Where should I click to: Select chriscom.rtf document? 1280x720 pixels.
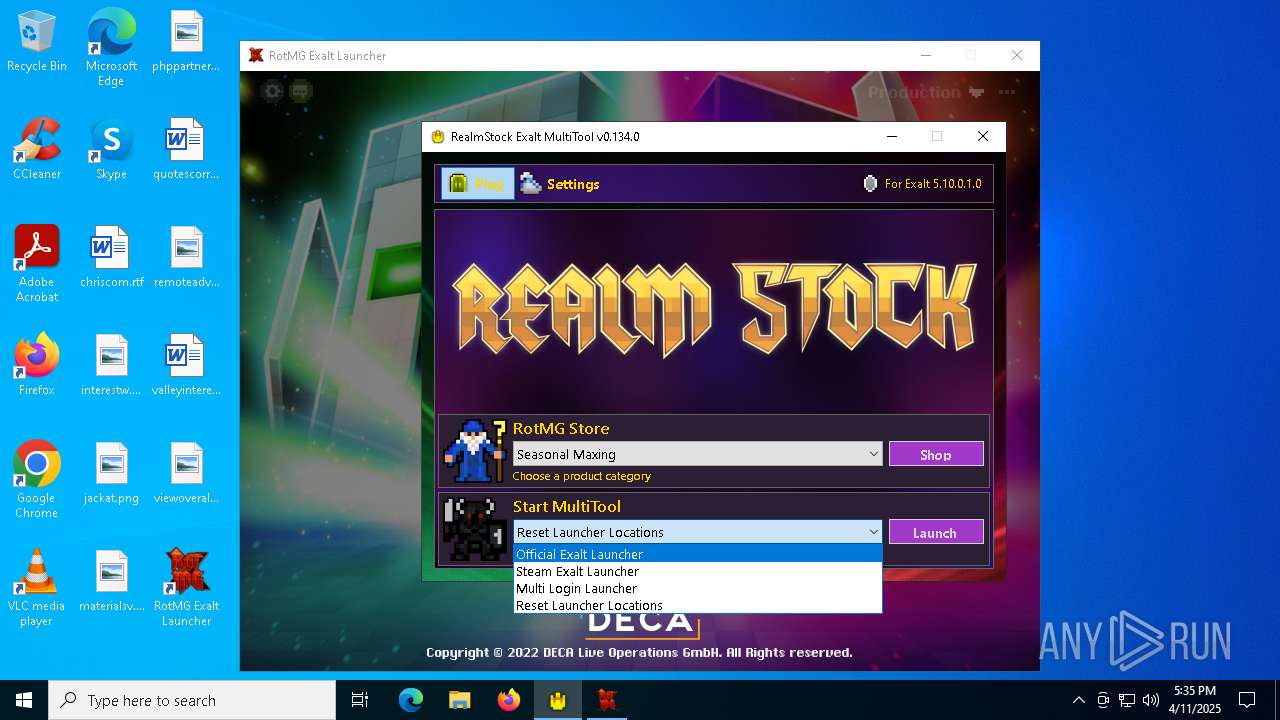[111, 258]
